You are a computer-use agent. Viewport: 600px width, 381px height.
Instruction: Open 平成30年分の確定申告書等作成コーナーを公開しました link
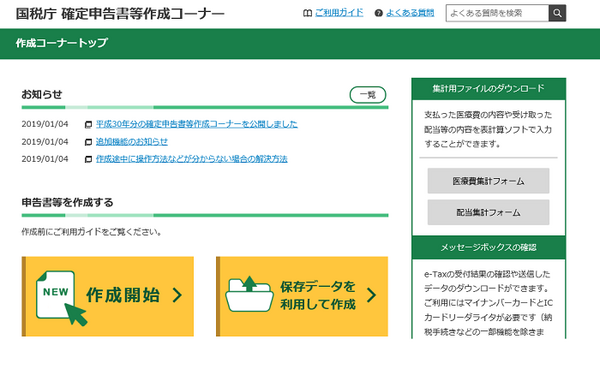point(197,124)
